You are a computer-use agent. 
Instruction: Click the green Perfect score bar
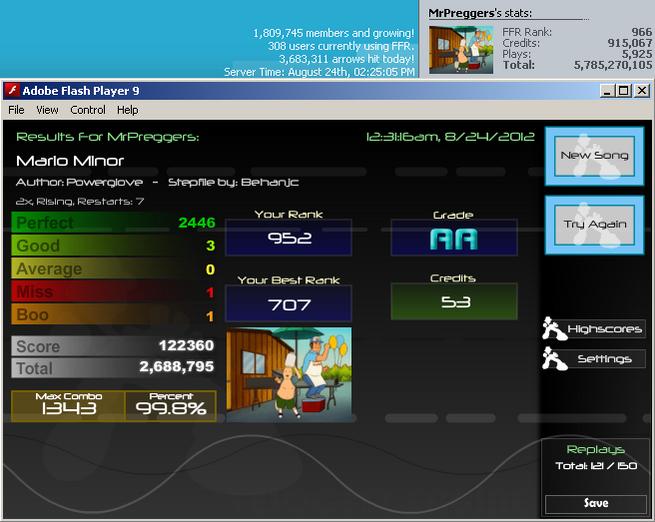tap(114, 223)
